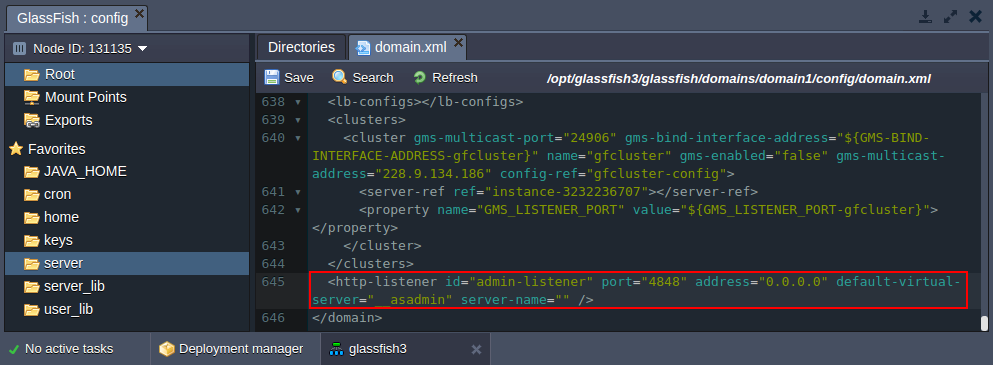
Task: Collapse code fold arrow on line 639
Action: pos(298,120)
